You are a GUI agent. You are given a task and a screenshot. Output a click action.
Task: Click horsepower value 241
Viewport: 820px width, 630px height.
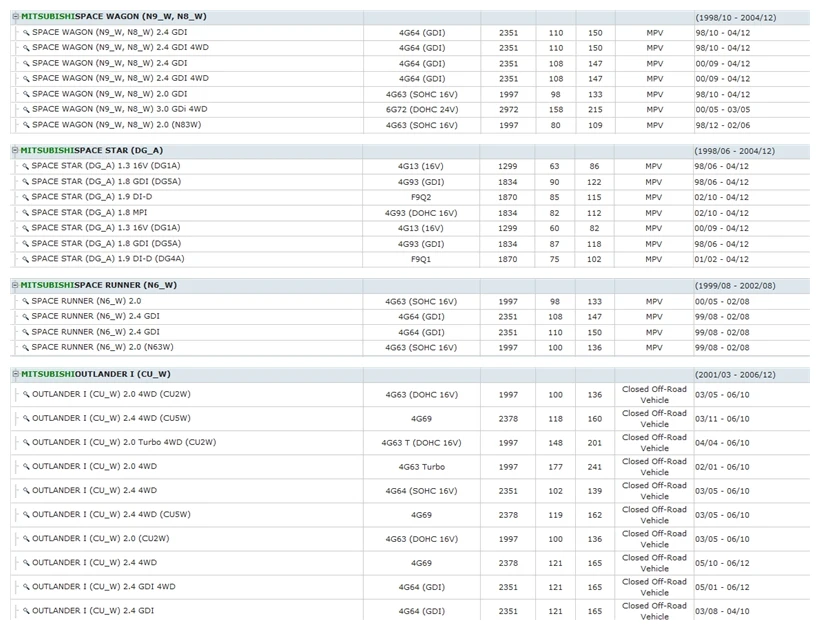pos(595,467)
